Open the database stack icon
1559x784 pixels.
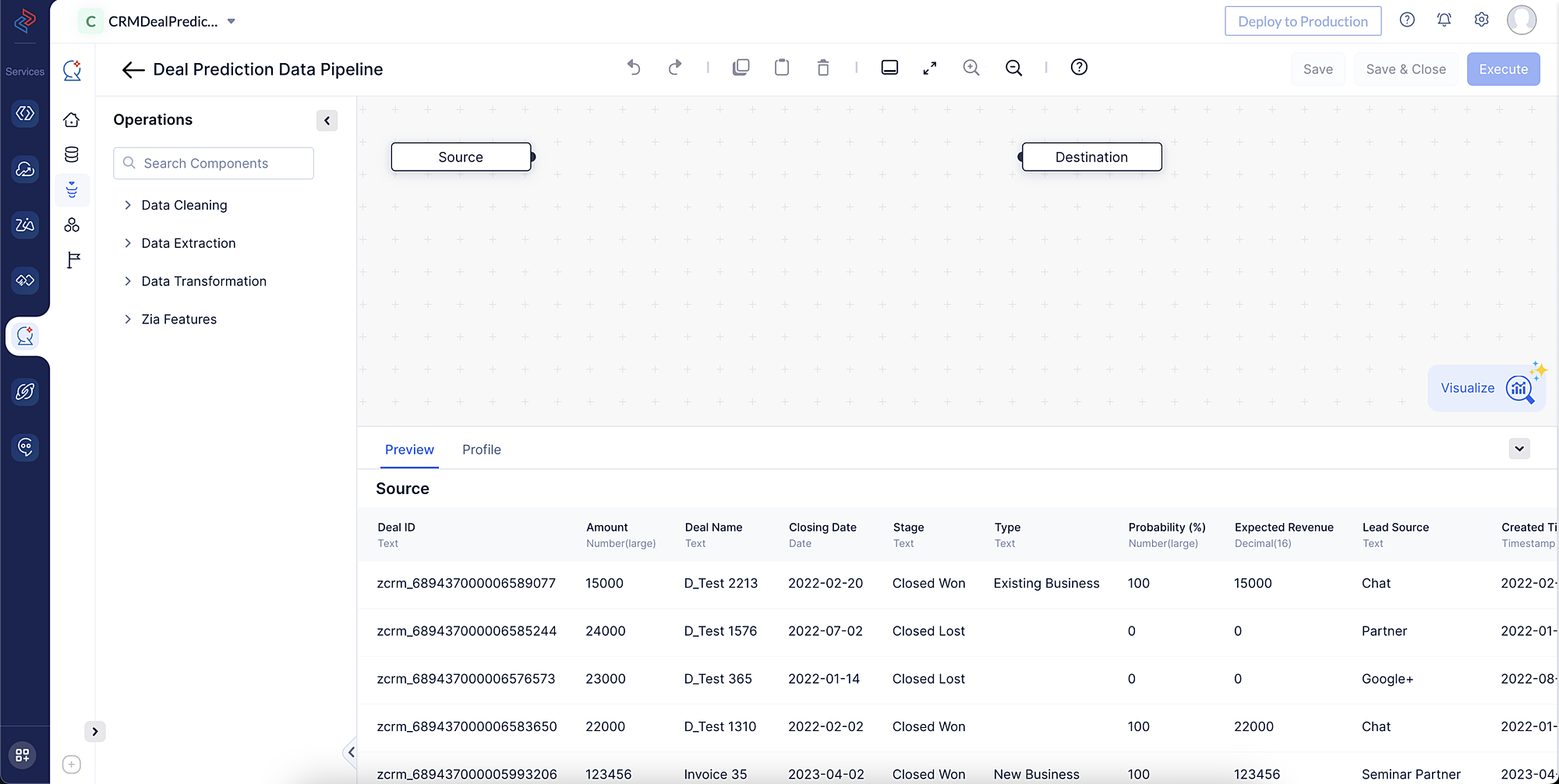tap(72, 154)
